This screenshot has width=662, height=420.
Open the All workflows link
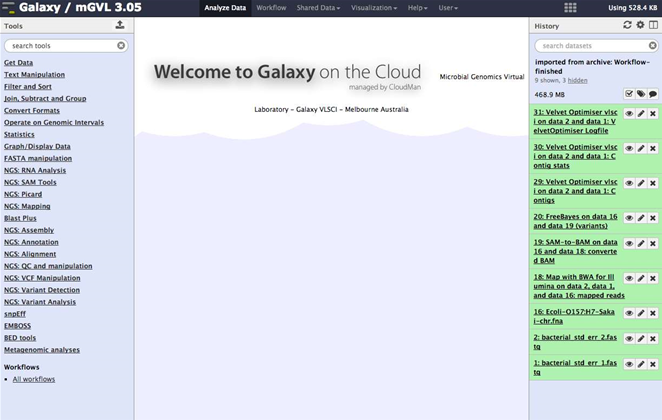click(x=34, y=379)
